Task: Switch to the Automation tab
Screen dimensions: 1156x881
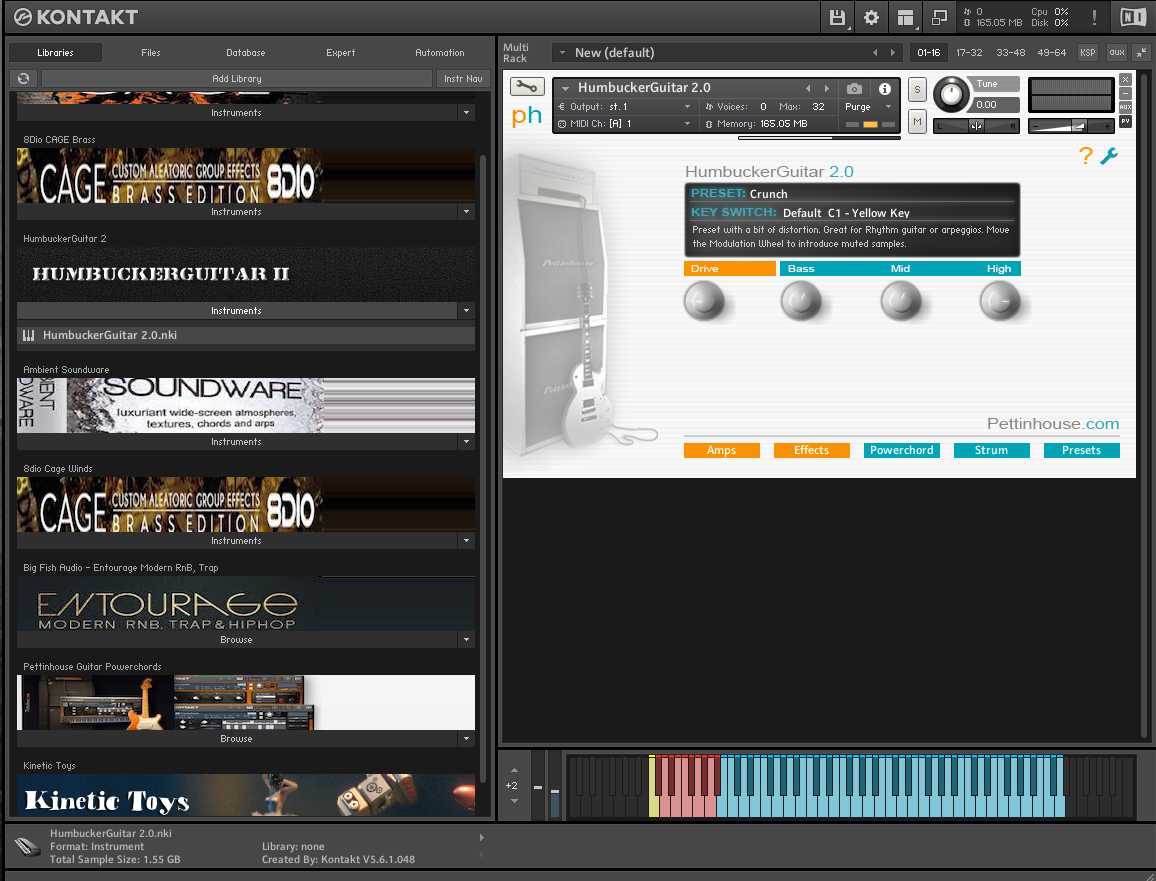Action: click(x=439, y=52)
